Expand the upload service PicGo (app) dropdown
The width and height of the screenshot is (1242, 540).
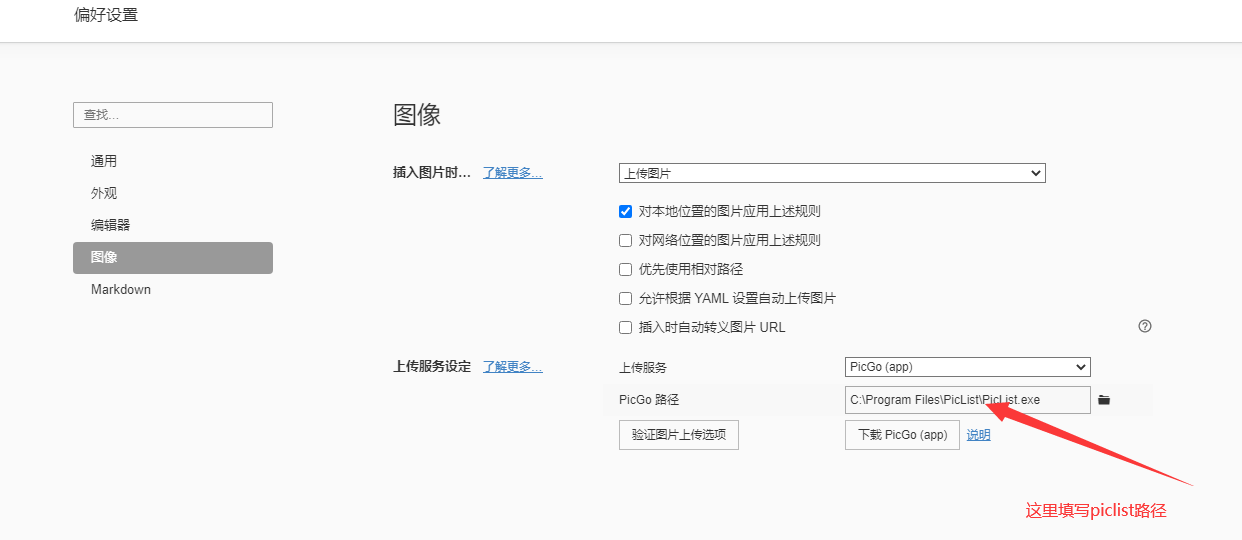point(967,367)
